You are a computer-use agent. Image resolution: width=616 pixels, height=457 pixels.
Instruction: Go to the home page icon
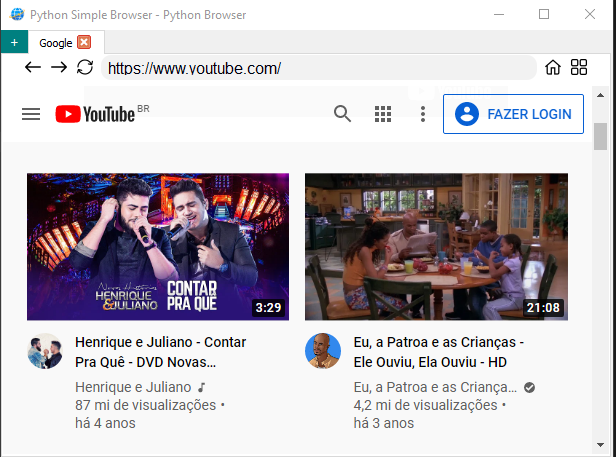tap(553, 67)
